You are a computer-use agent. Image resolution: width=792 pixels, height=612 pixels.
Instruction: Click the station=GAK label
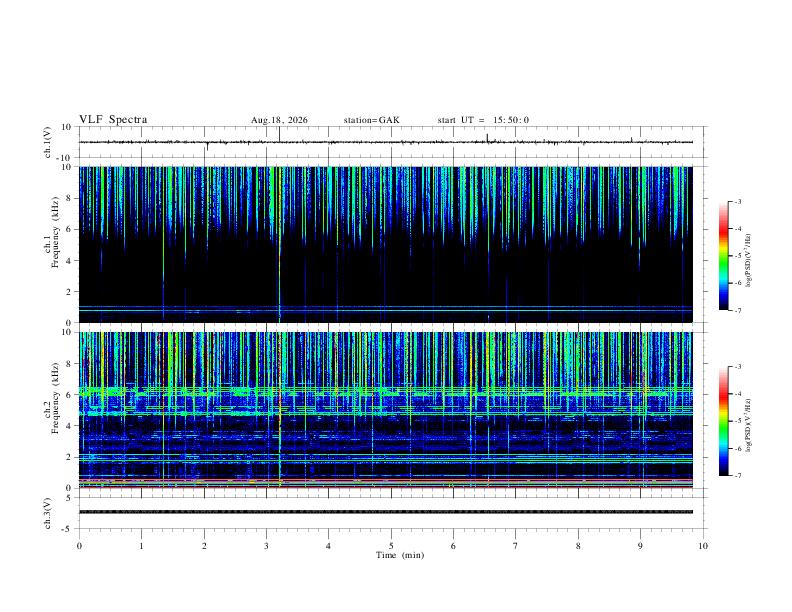click(x=371, y=120)
